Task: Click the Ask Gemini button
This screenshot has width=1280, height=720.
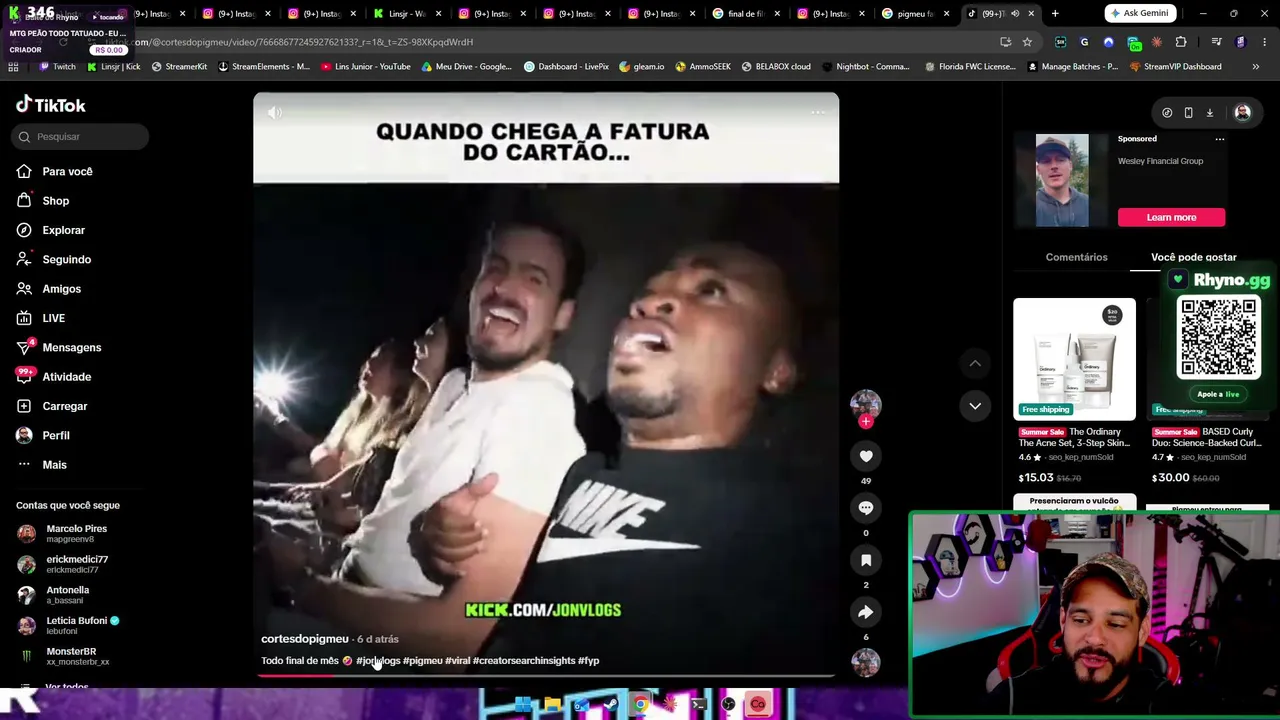Action: [1139, 13]
